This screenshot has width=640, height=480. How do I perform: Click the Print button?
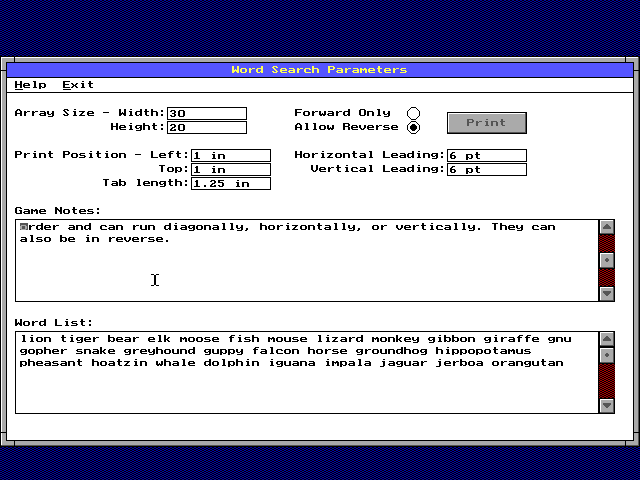point(487,123)
